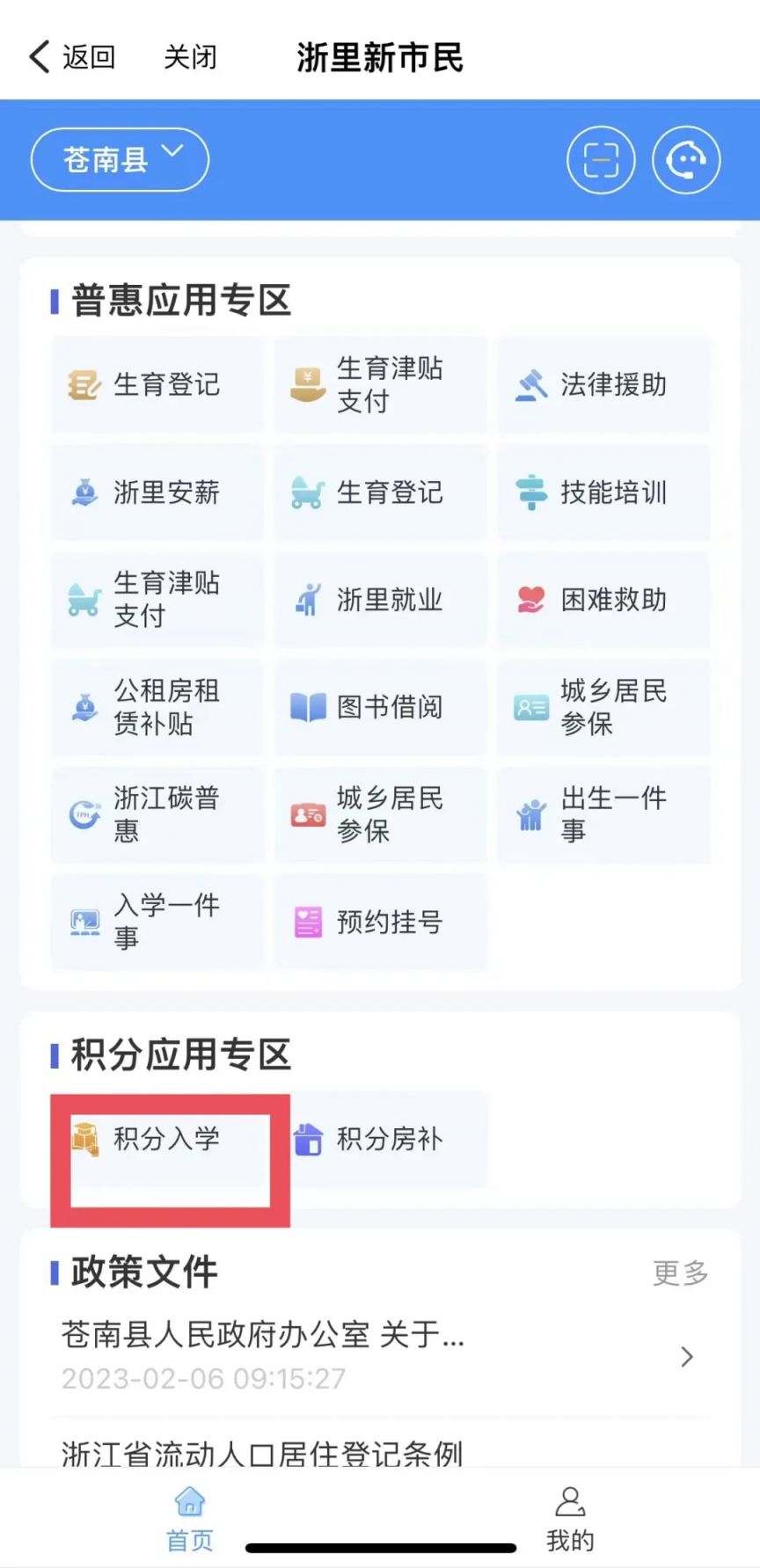Tap the 法律援助 gavel icon

pos(531,385)
